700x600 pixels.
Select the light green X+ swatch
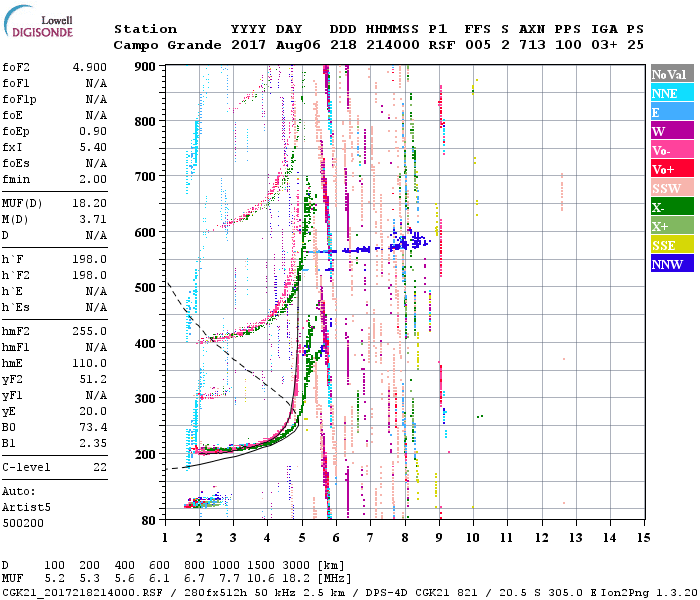(x=672, y=225)
